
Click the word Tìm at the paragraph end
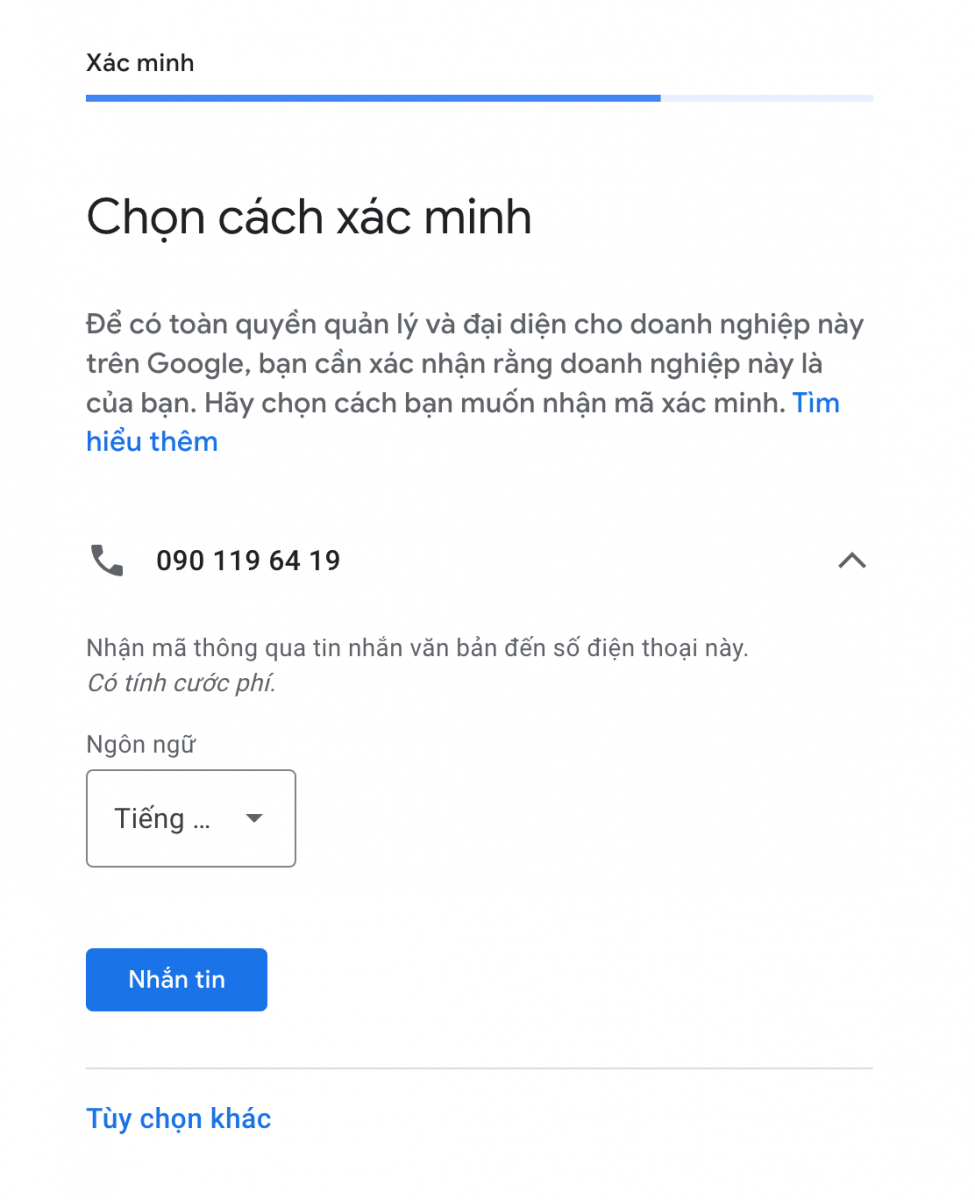[x=816, y=403]
